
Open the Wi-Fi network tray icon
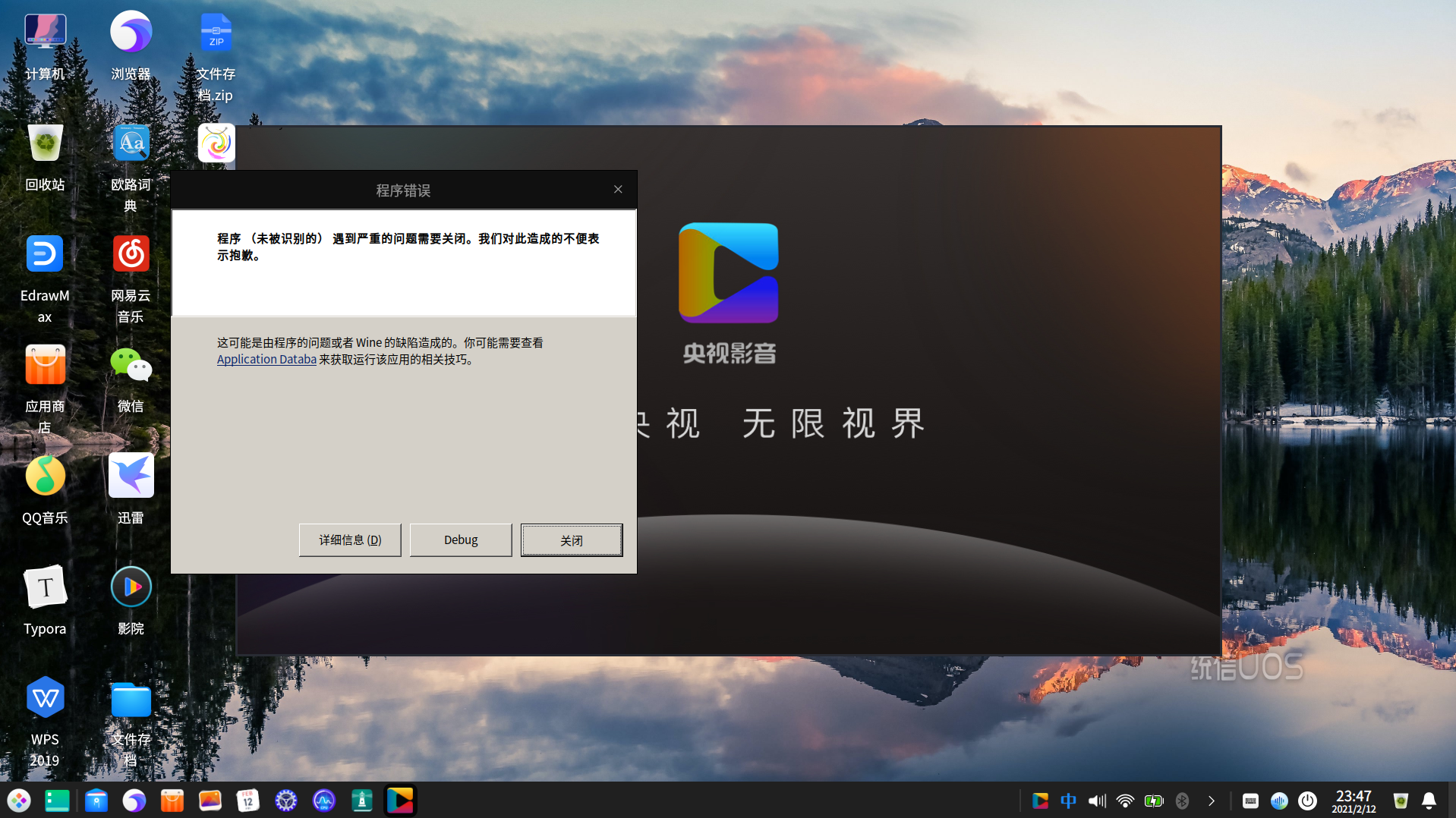click(1125, 801)
